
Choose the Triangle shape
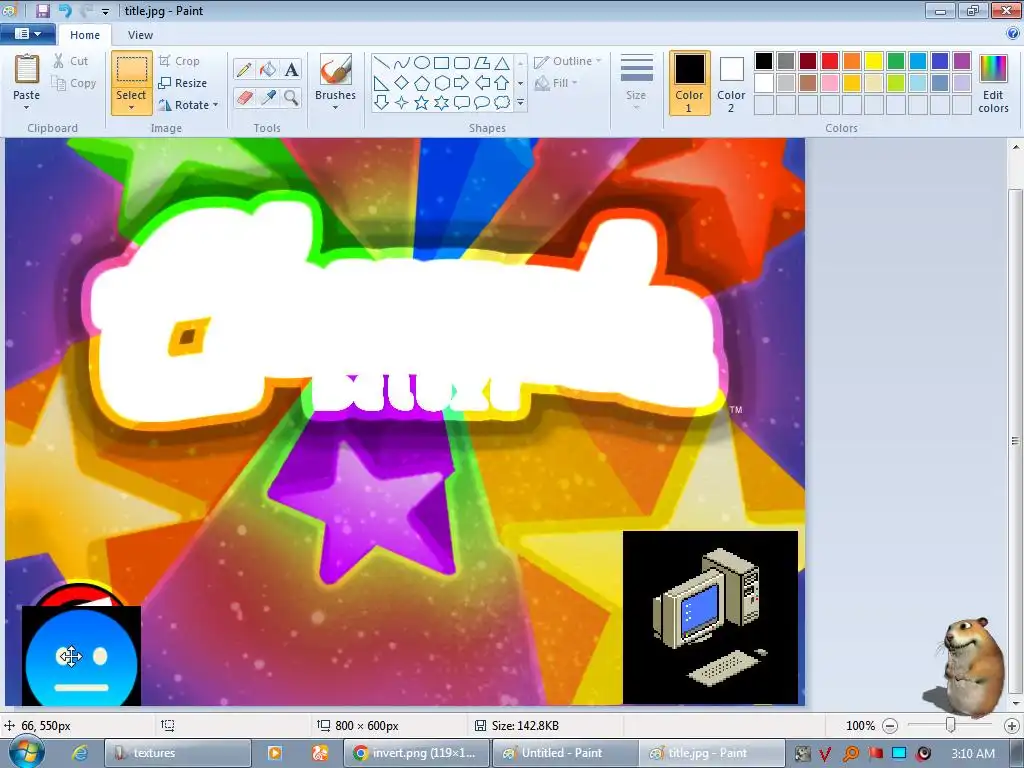pos(502,63)
